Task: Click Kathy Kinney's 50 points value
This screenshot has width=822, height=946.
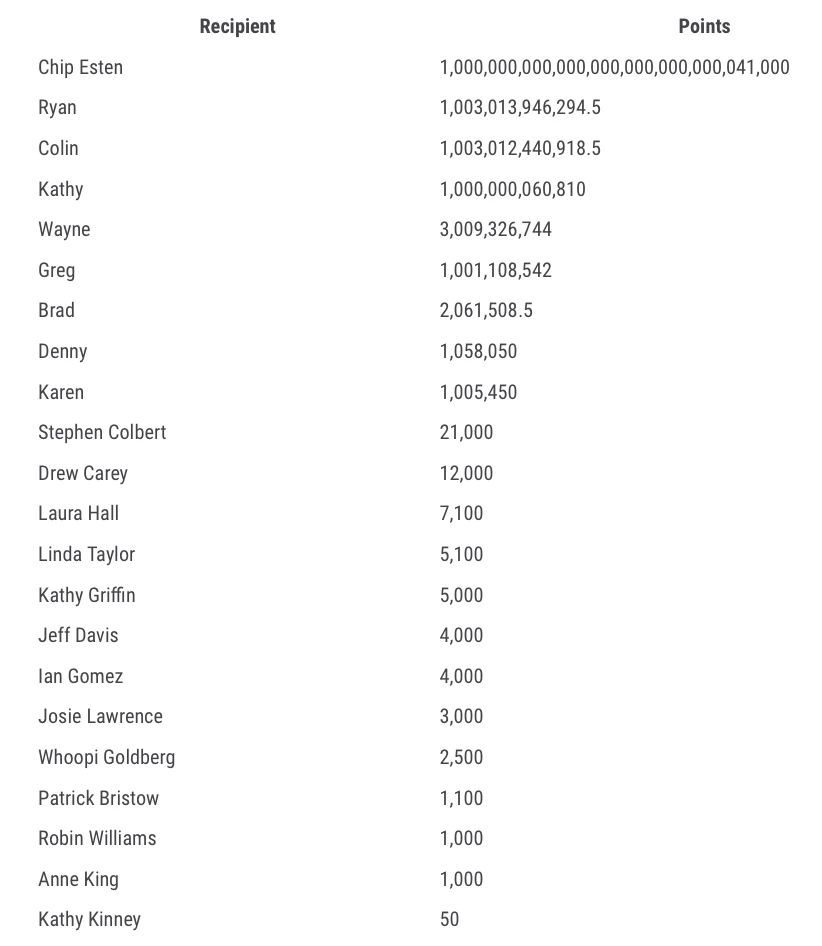Action: (x=450, y=919)
